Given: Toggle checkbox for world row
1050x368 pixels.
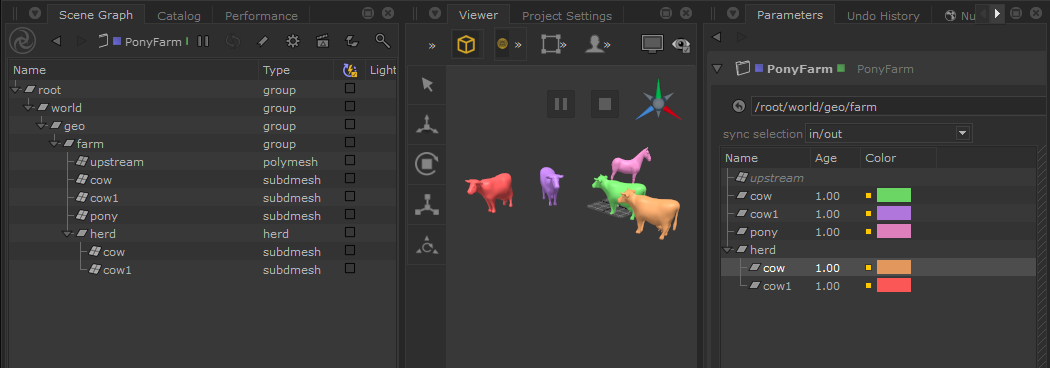Looking at the screenshot, I should pyautogui.click(x=350, y=106).
